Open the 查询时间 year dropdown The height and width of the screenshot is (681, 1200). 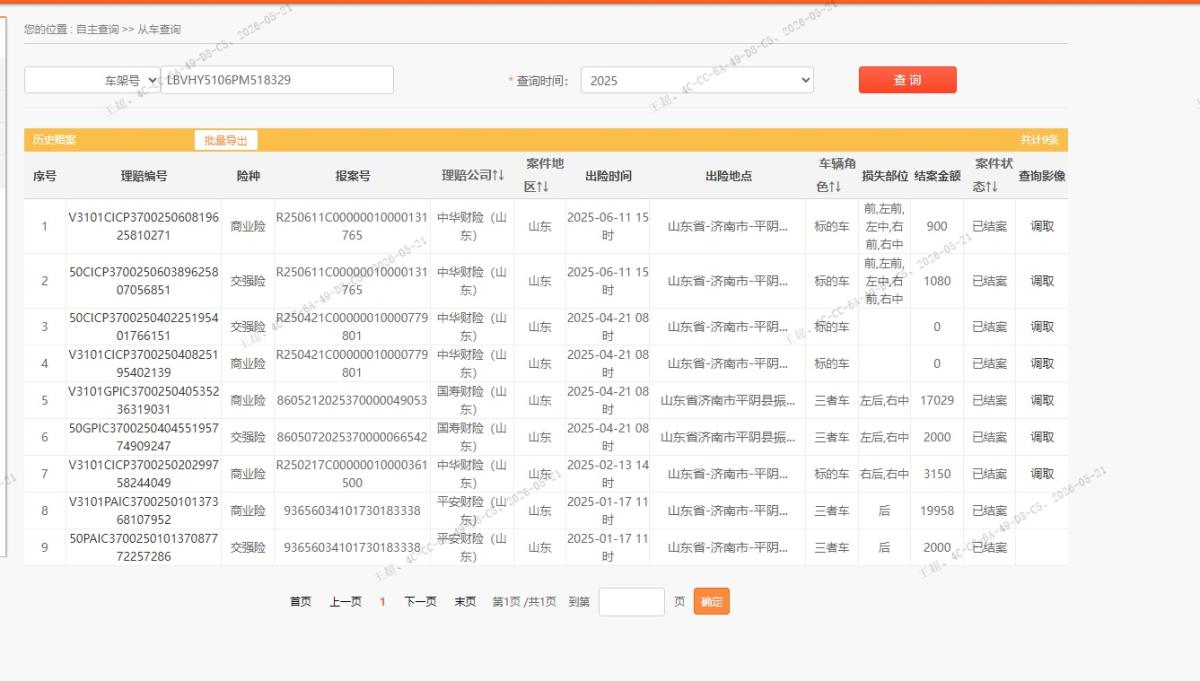point(697,80)
